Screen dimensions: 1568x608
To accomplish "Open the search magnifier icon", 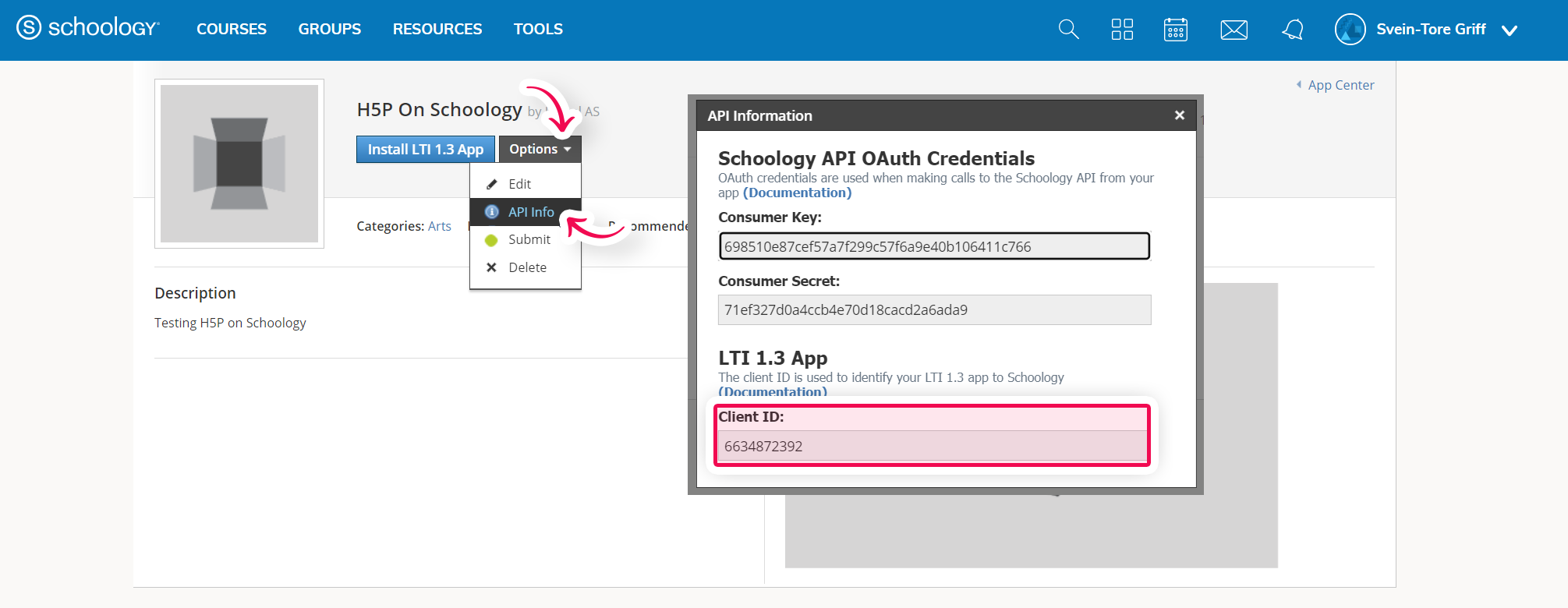I will (1068, 30).
